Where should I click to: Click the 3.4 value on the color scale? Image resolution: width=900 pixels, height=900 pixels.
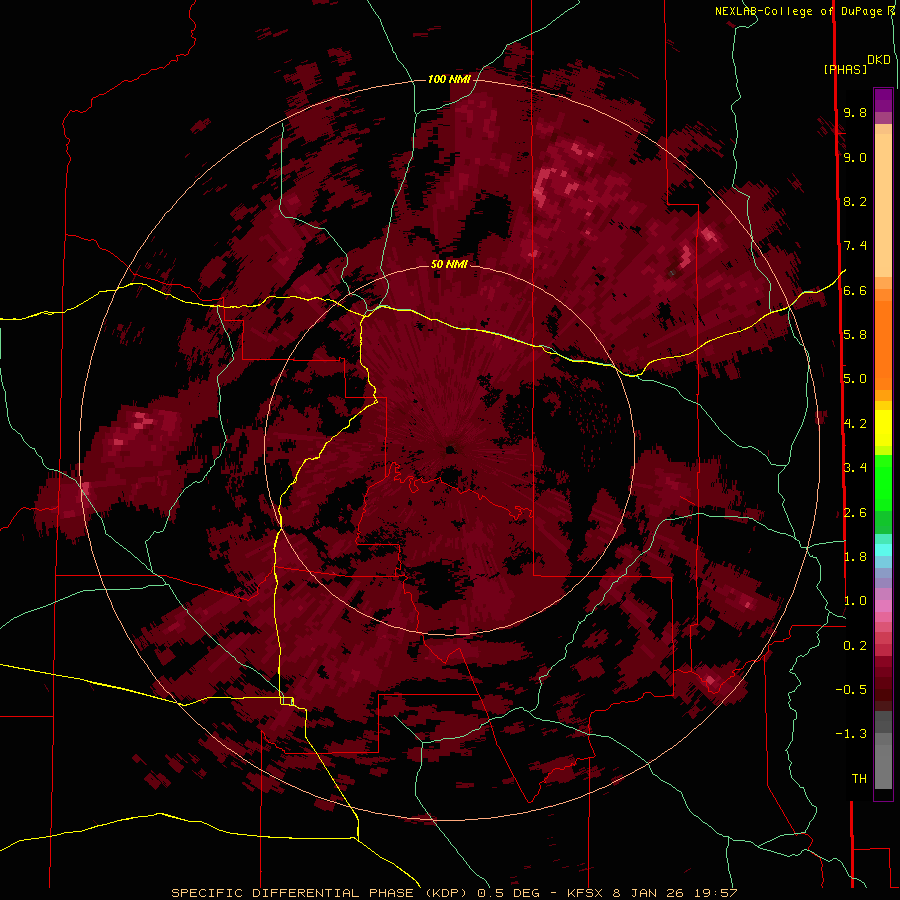tap(855, 468)
